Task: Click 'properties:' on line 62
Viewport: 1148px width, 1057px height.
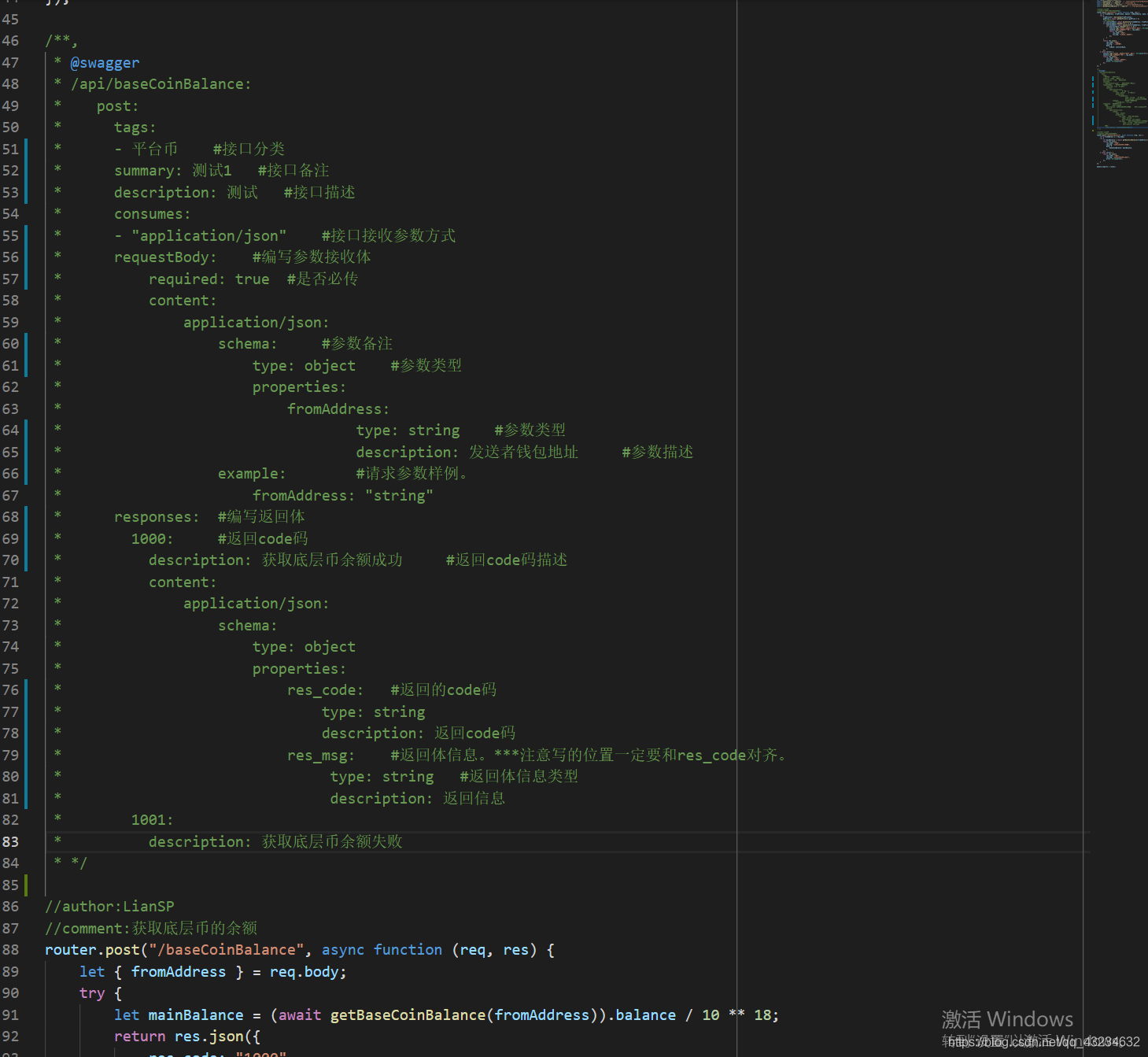Action: coord(299,387)
